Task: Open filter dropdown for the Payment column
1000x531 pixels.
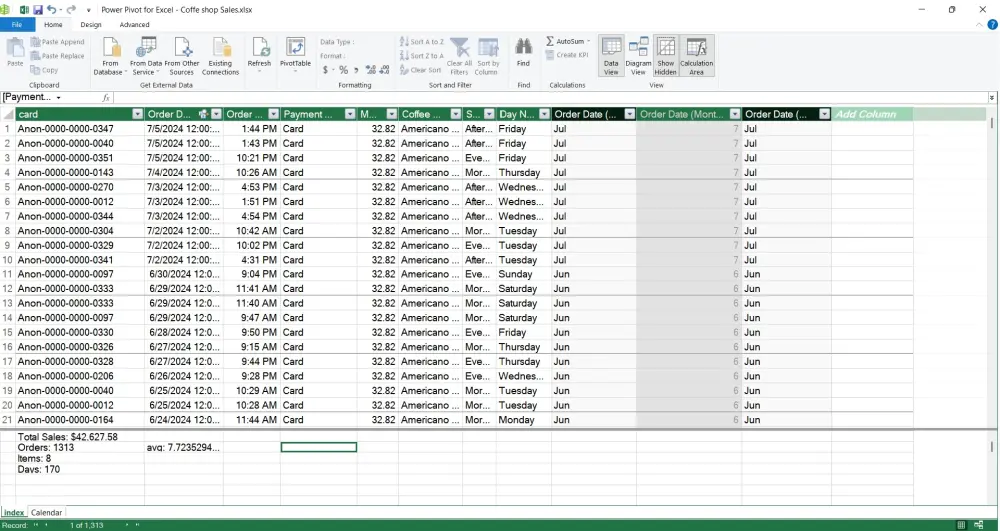Action: (x=349, y=114)
